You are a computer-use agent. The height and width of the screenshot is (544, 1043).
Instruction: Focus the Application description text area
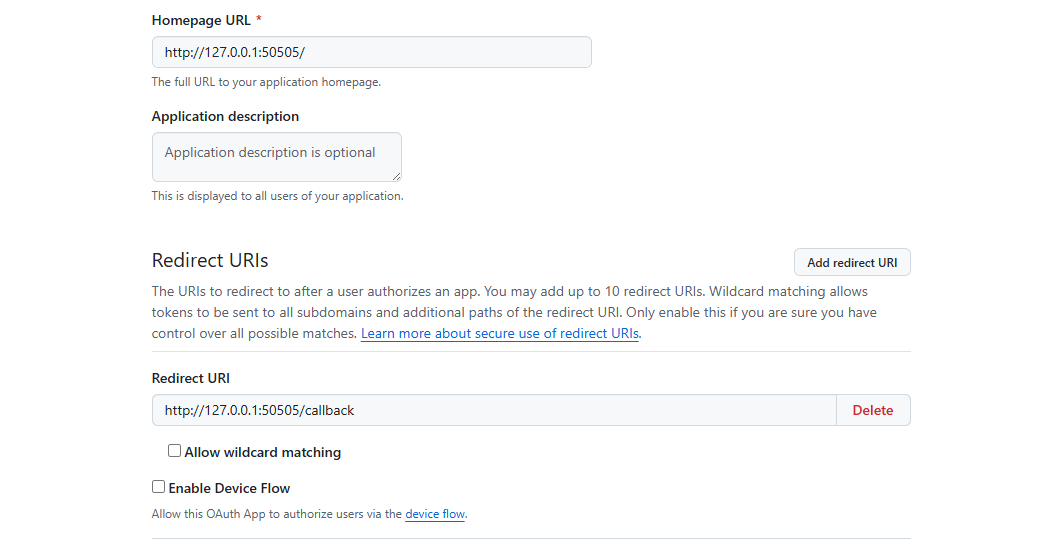click(277, 157)
